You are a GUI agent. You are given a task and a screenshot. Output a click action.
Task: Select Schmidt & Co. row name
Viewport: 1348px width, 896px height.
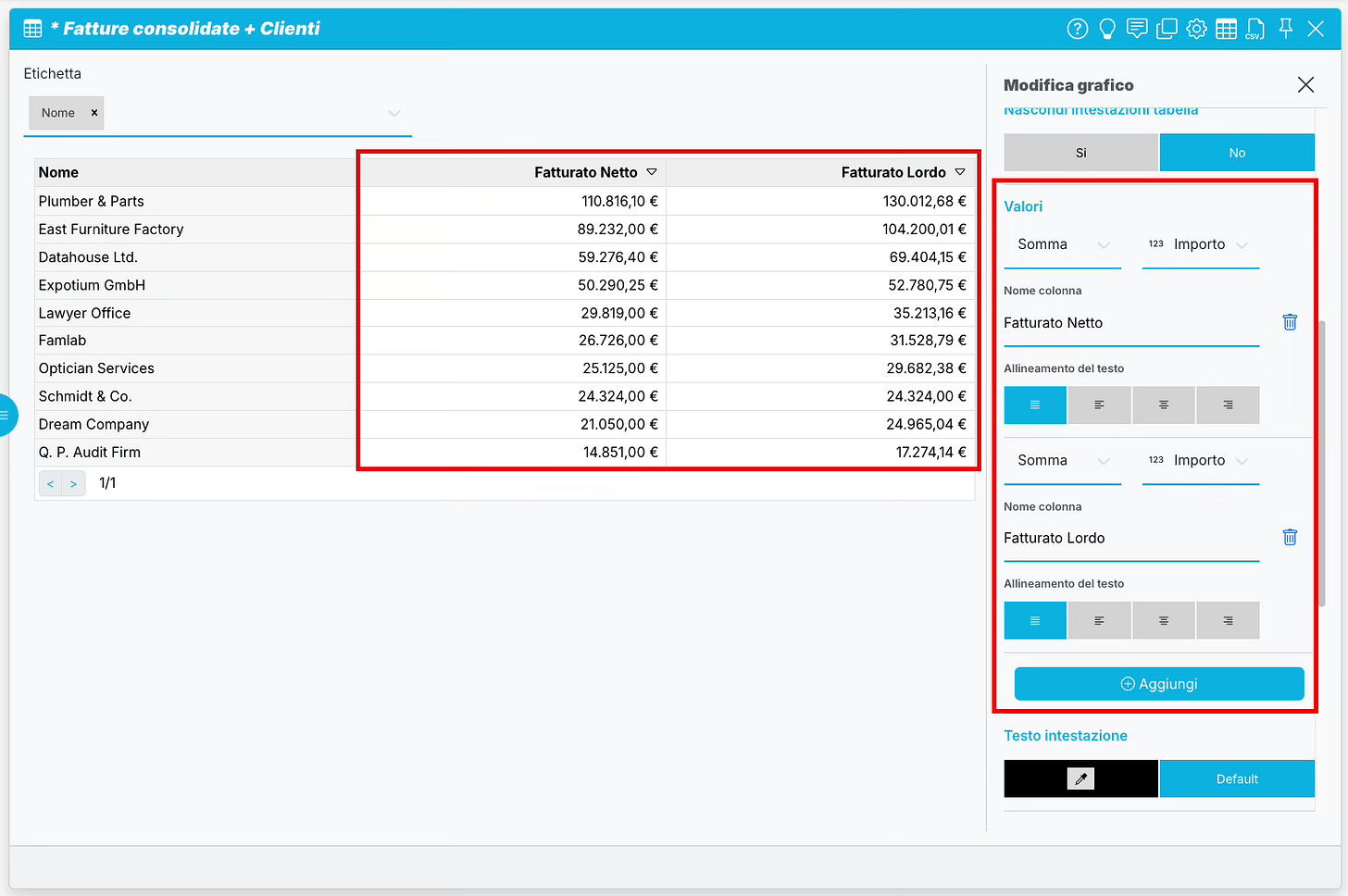(x=85, y=396)
